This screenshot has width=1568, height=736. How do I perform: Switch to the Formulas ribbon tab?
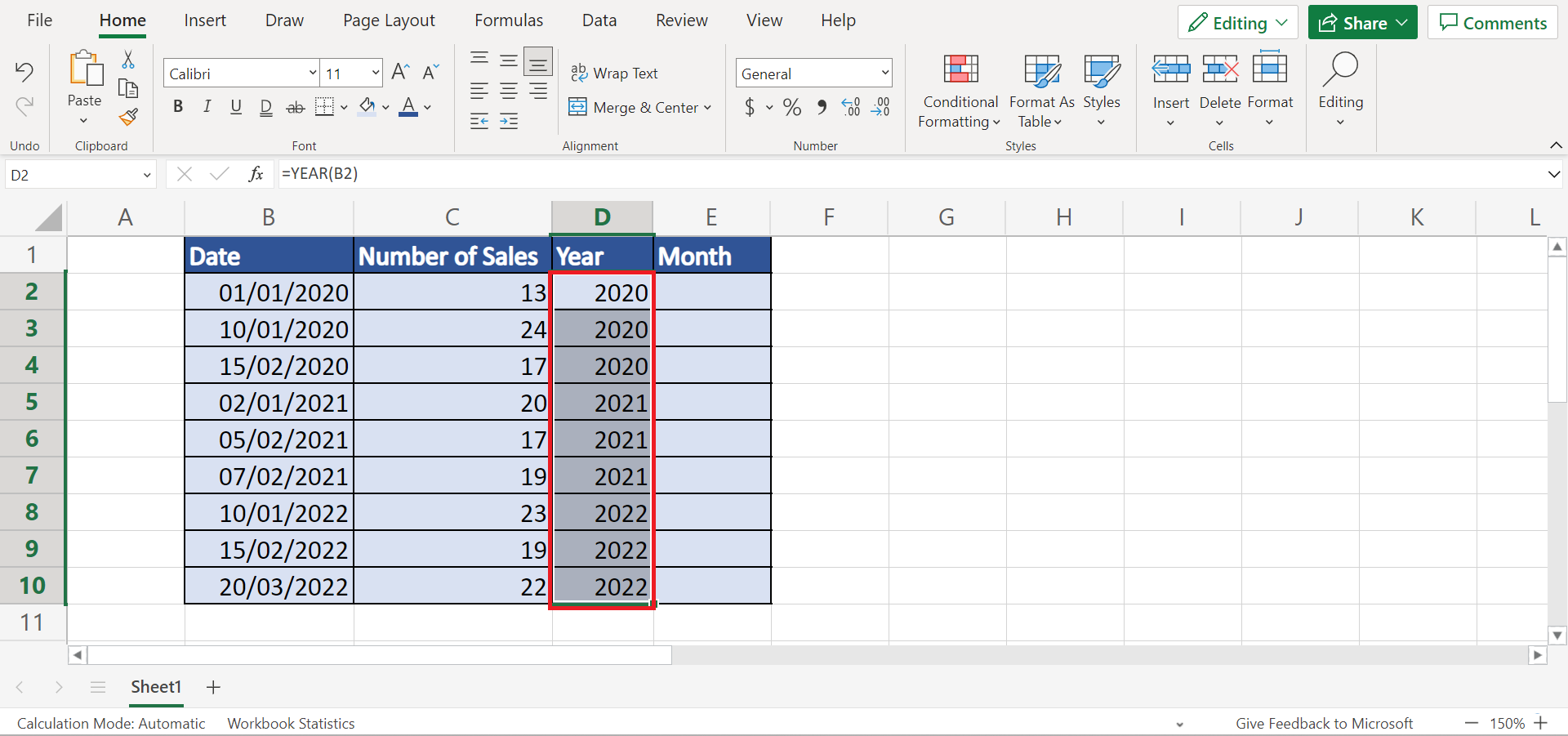(508, 20)
